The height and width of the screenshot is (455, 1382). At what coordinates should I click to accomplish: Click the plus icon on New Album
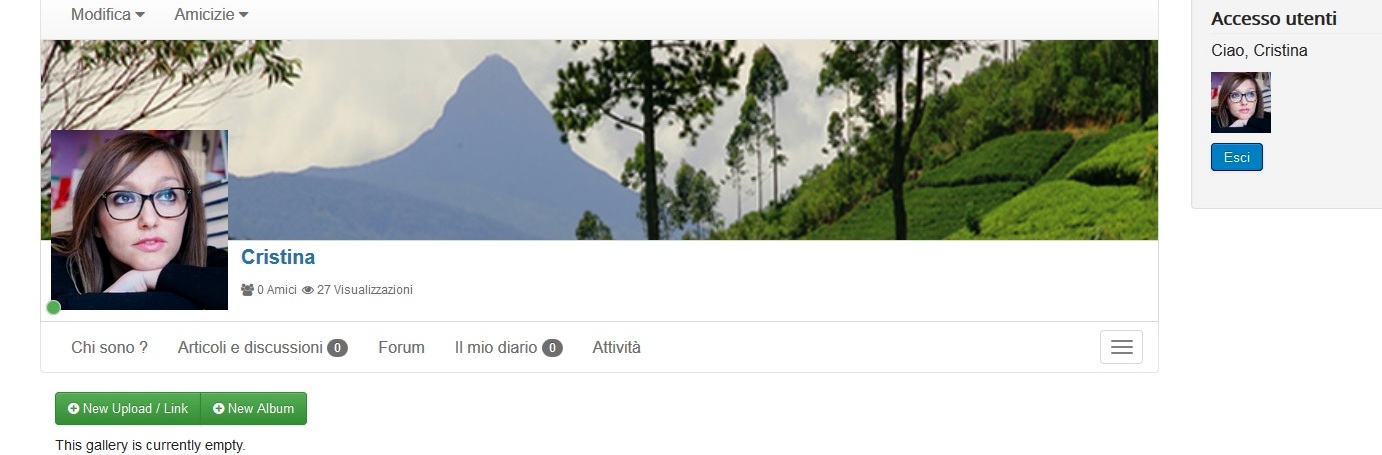[218, 409]
